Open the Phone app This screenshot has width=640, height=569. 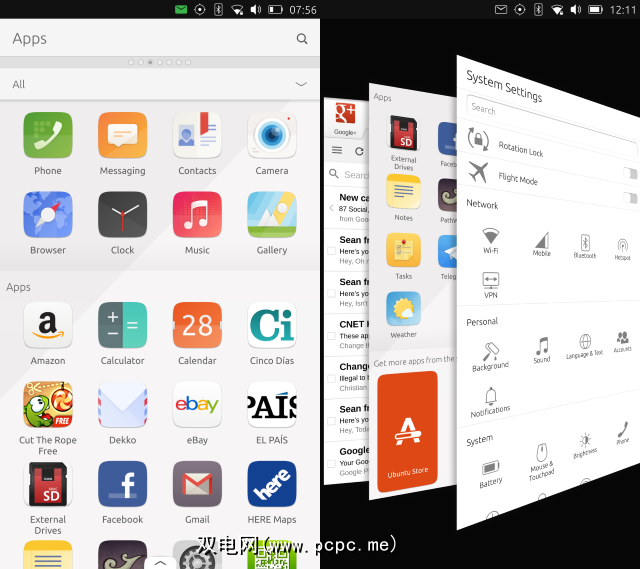(x=48, y=135)
